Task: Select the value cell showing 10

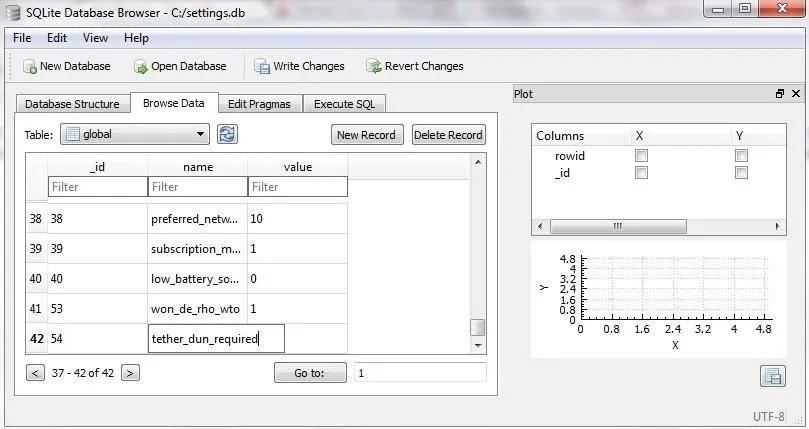Action: (298, 219)
